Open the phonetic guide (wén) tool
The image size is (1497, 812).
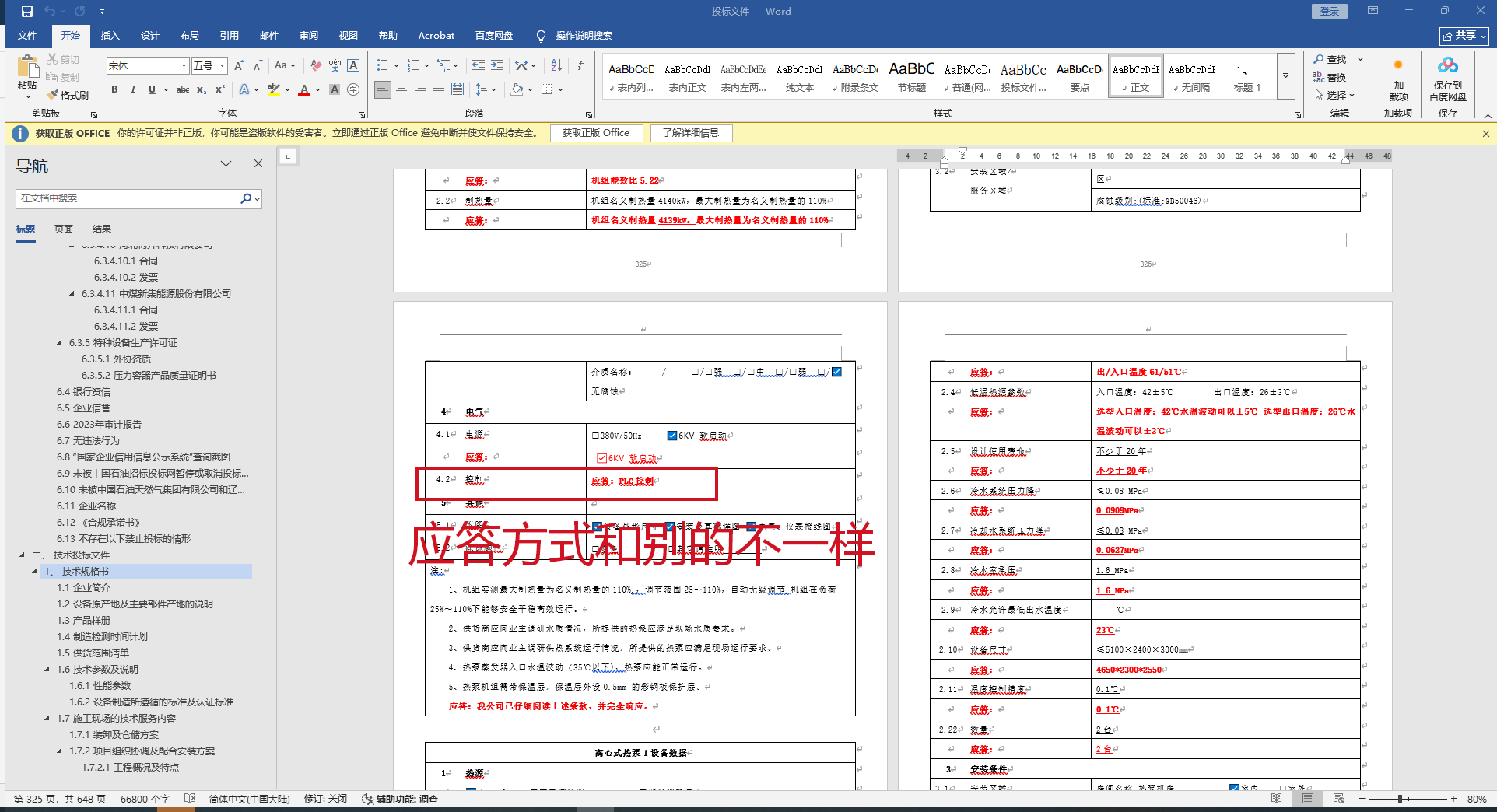[x=335, y=65]
